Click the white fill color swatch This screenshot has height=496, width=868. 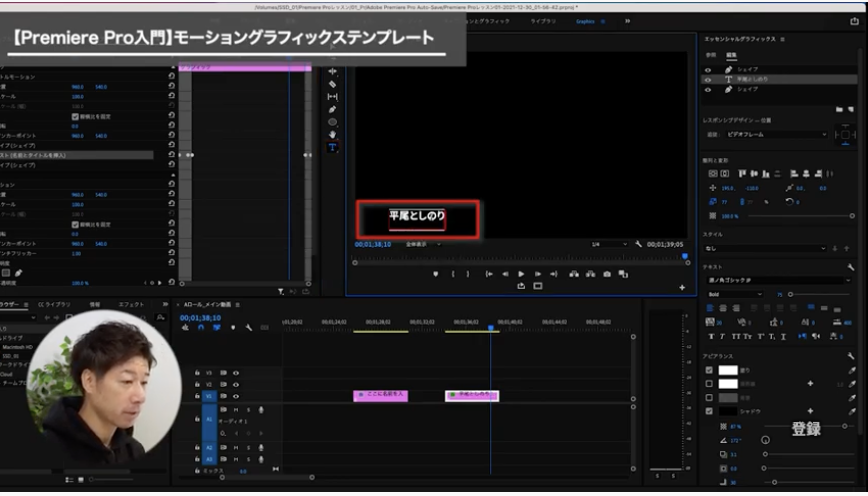(x=728, y=370)
